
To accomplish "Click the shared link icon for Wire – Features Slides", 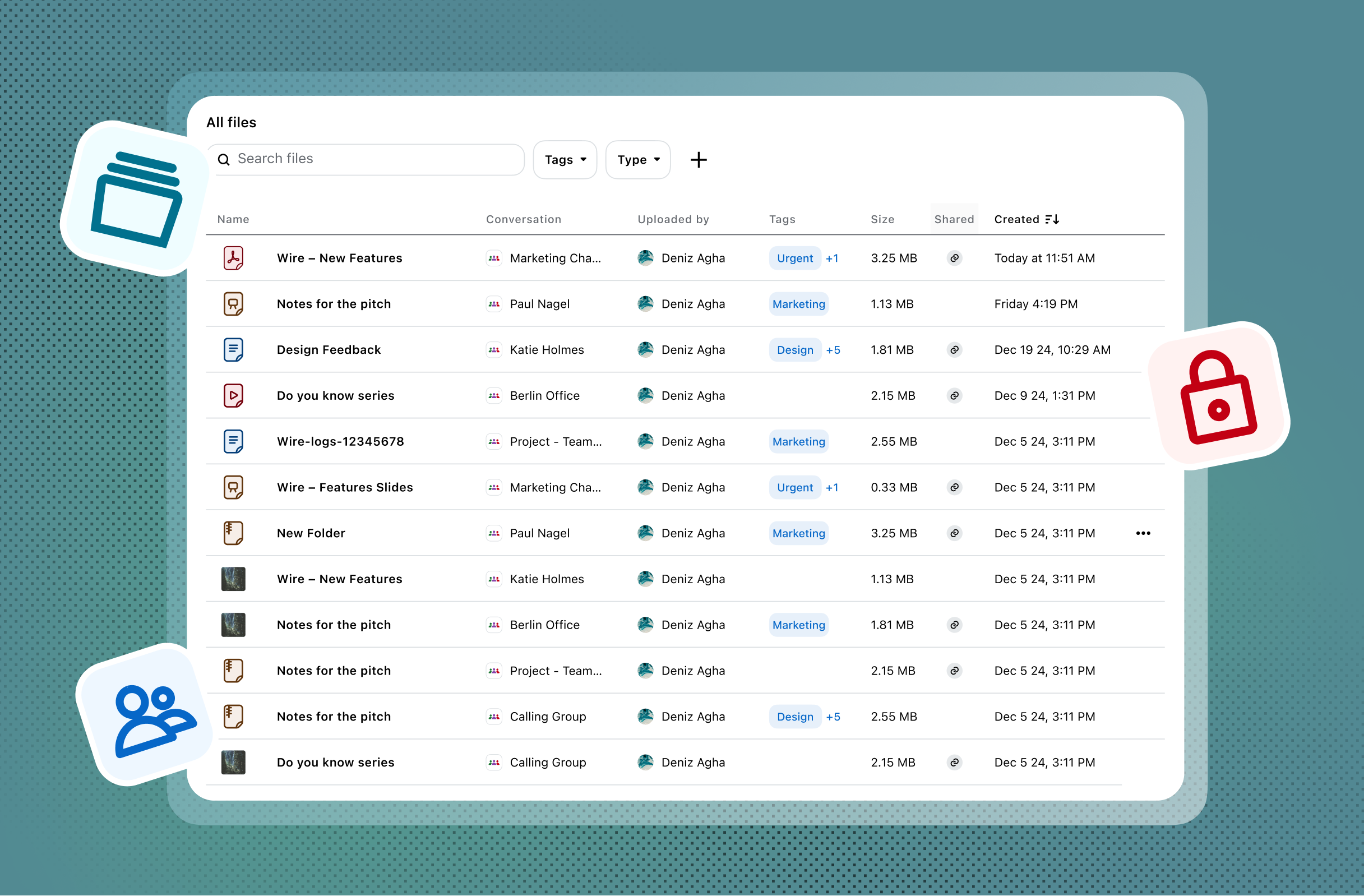I will [954, 487].
